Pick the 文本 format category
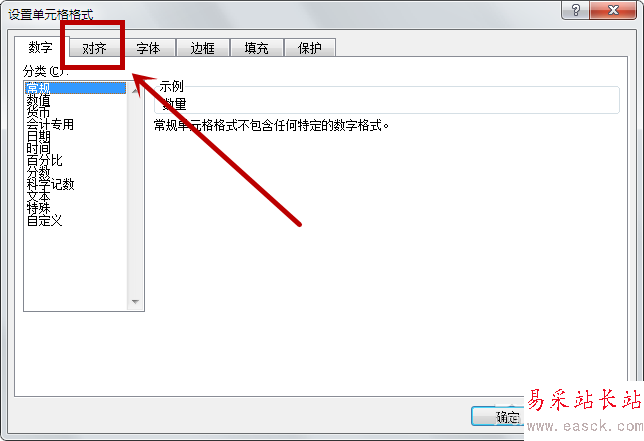Viewport: 644px width, 441px height. [38, 196]
